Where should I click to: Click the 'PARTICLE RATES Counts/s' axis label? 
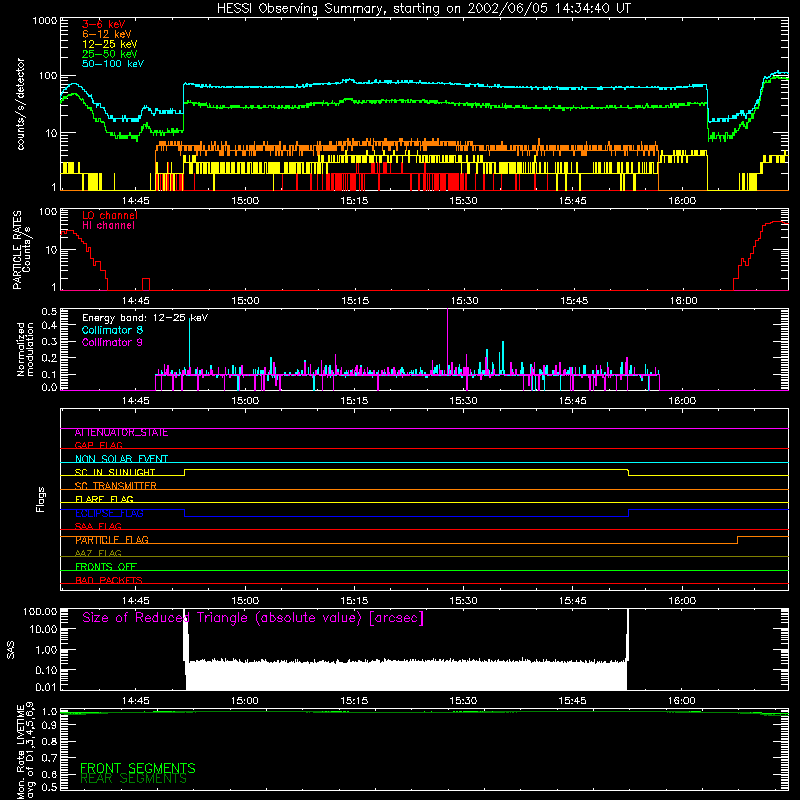22,250
